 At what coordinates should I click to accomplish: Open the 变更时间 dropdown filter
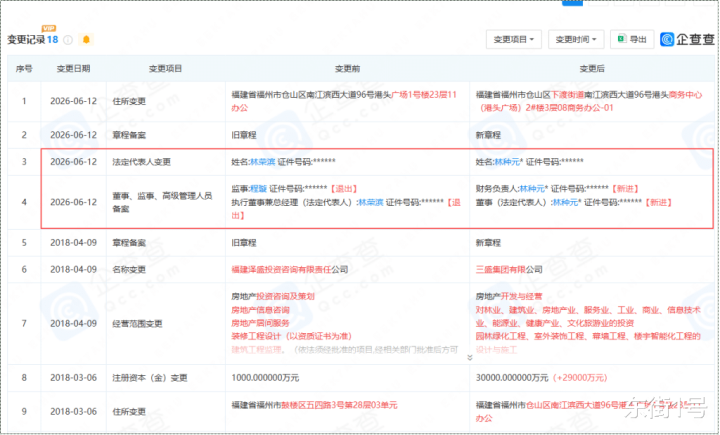(576, 40)
